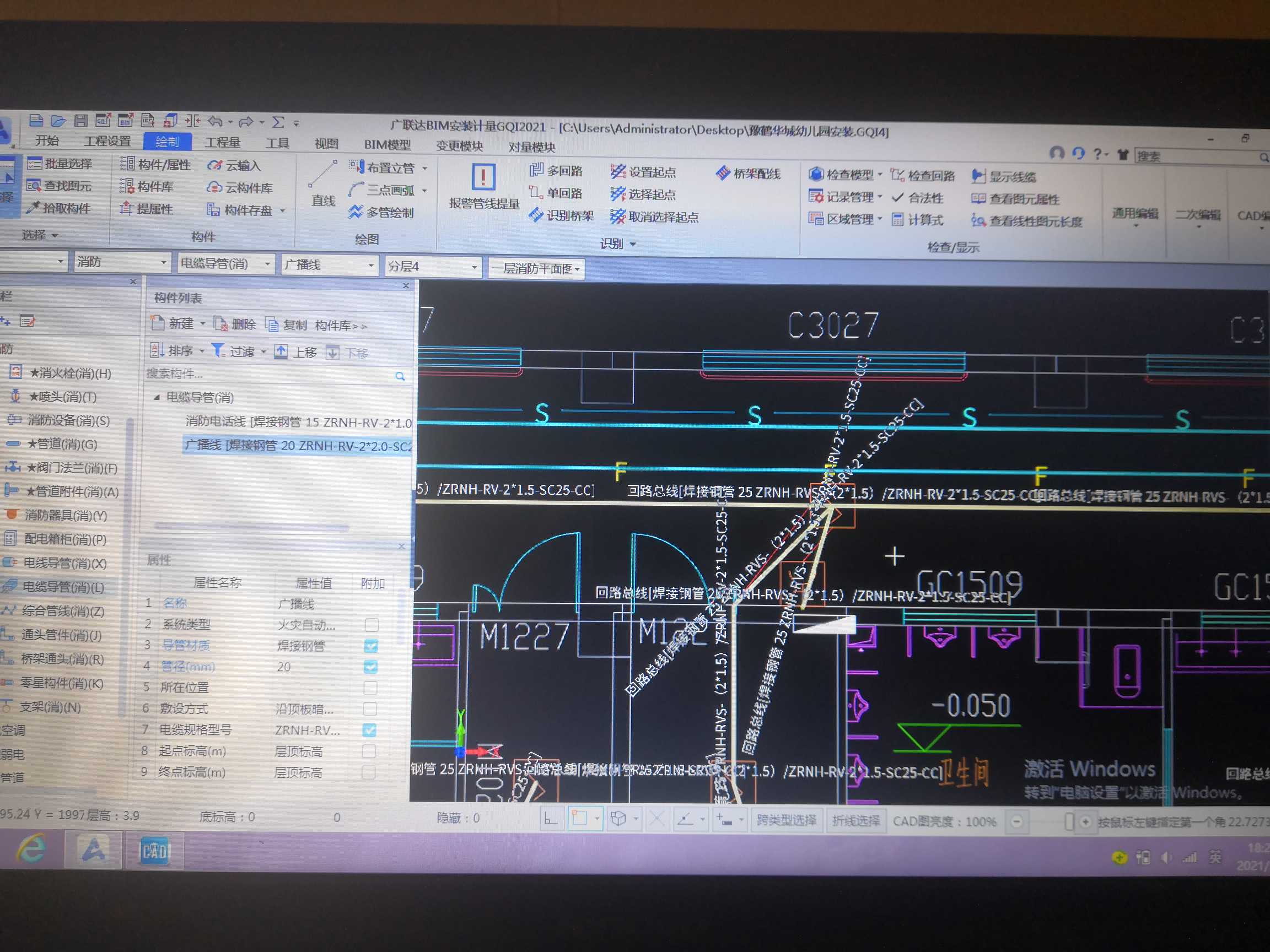Uncheck the 导管材质 附加 checkbox
Image resolution: width=1270 pixels, height=952 pixels.
click(x=372, y=646)
